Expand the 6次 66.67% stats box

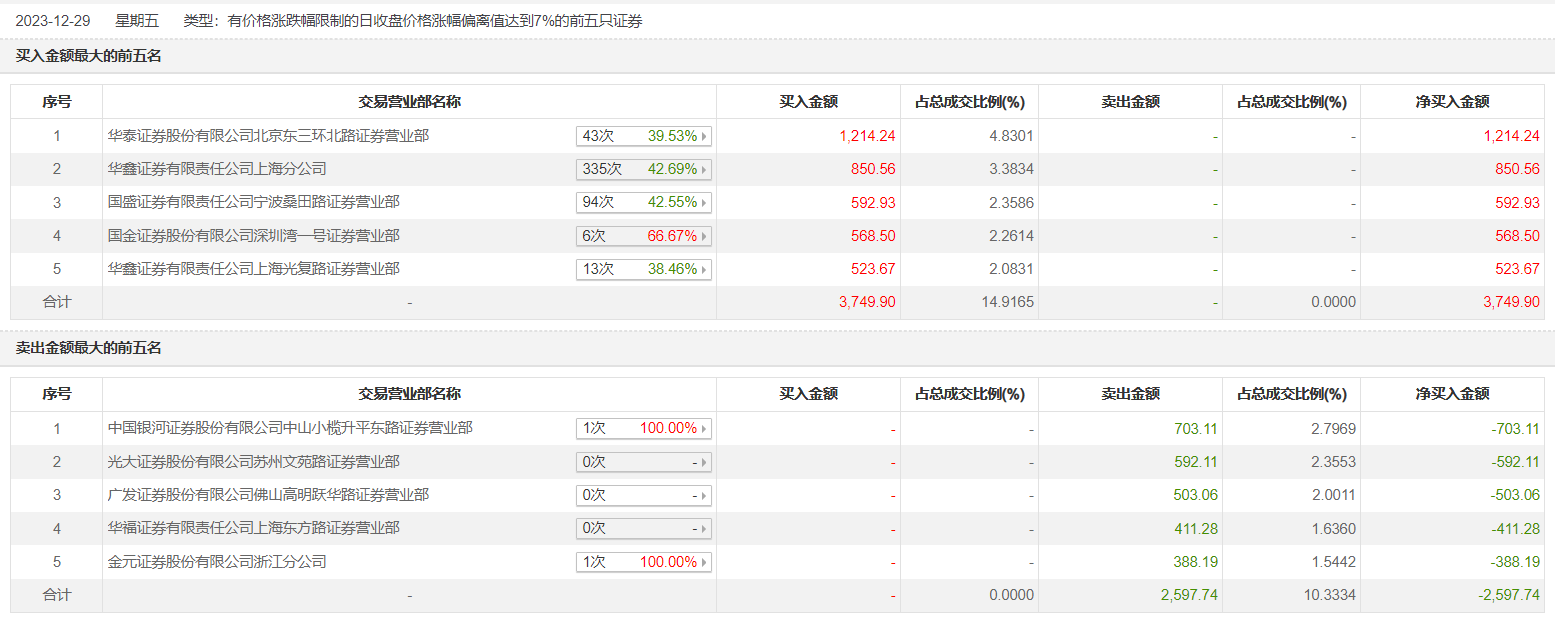(643, 236)
